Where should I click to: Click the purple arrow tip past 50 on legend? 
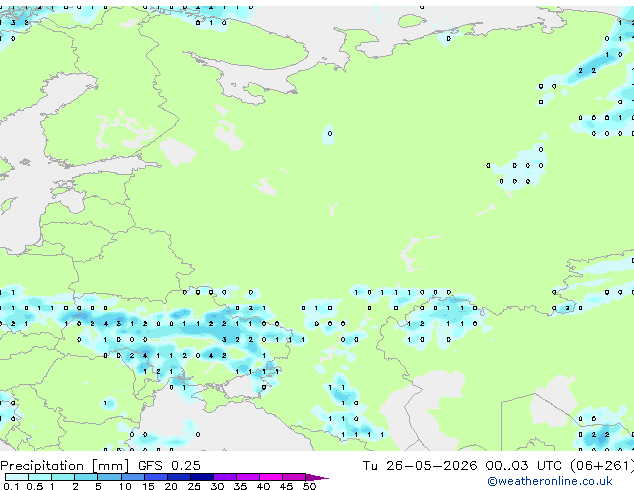click(x=317, y=477)
